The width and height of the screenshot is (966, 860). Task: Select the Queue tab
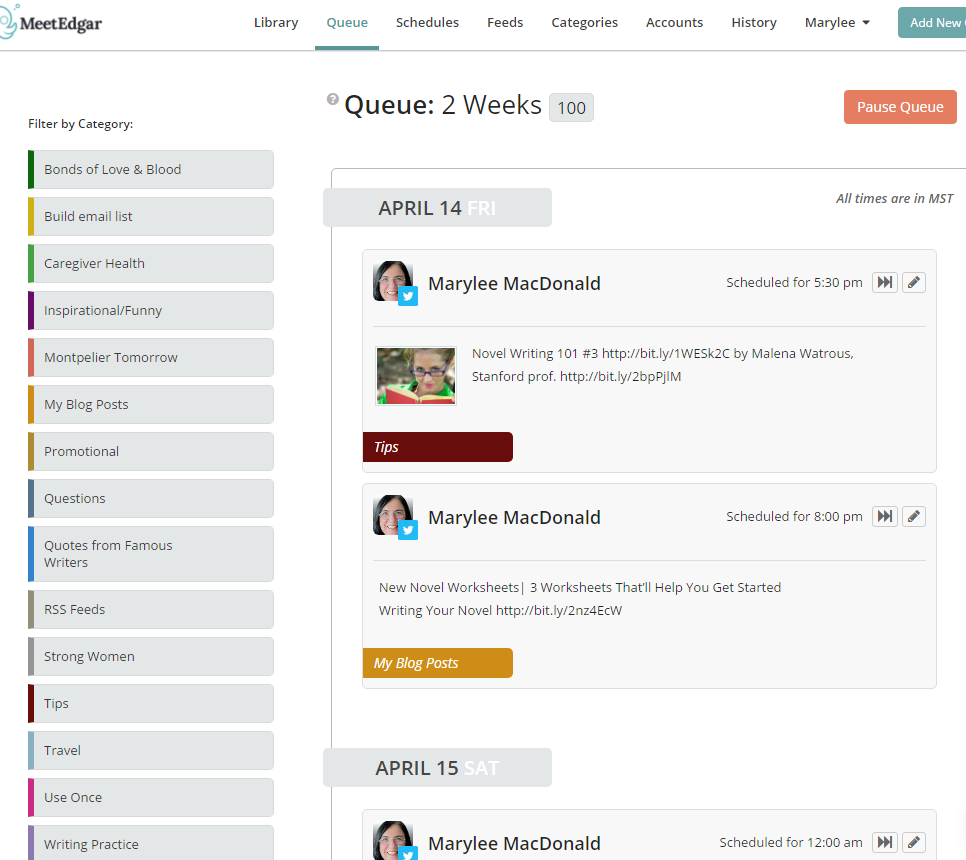tap(347, 23)
